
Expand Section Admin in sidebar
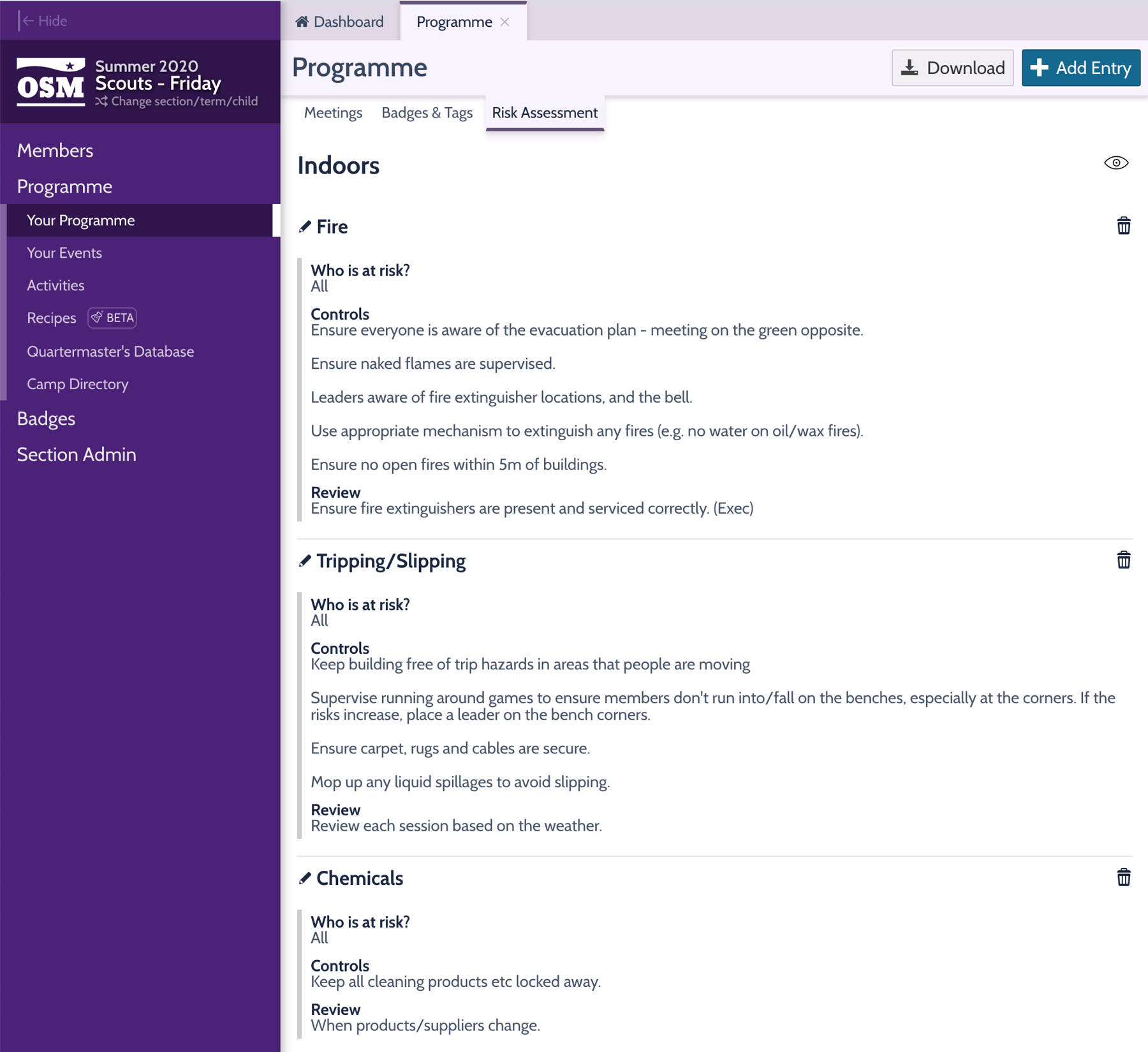pos(77,454)
